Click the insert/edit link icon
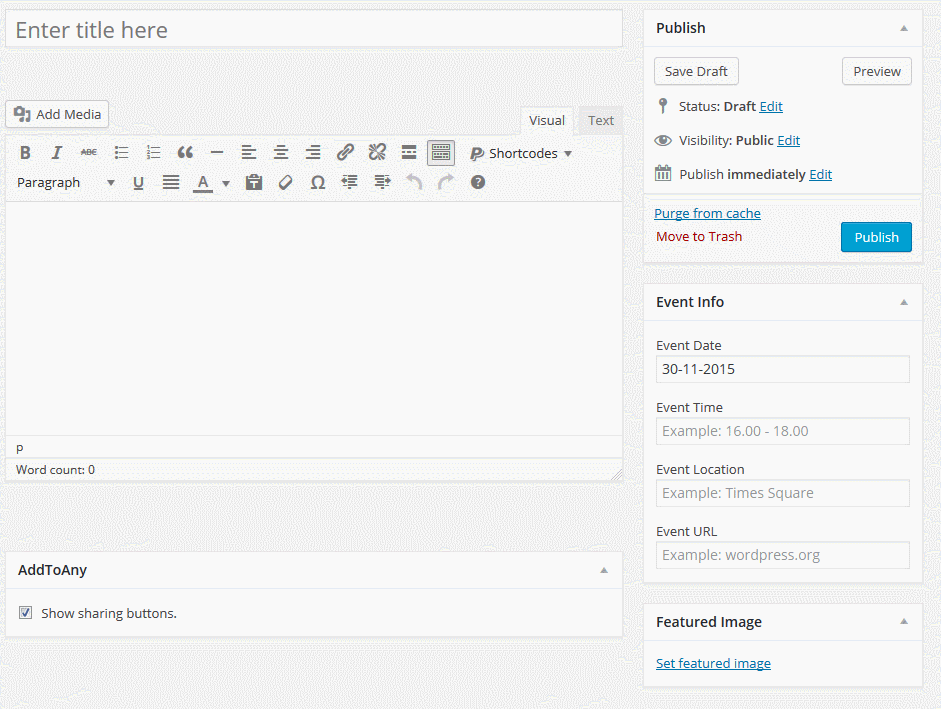Image resolution: width=941 pixels, height=709 pixels. point(345,153)
